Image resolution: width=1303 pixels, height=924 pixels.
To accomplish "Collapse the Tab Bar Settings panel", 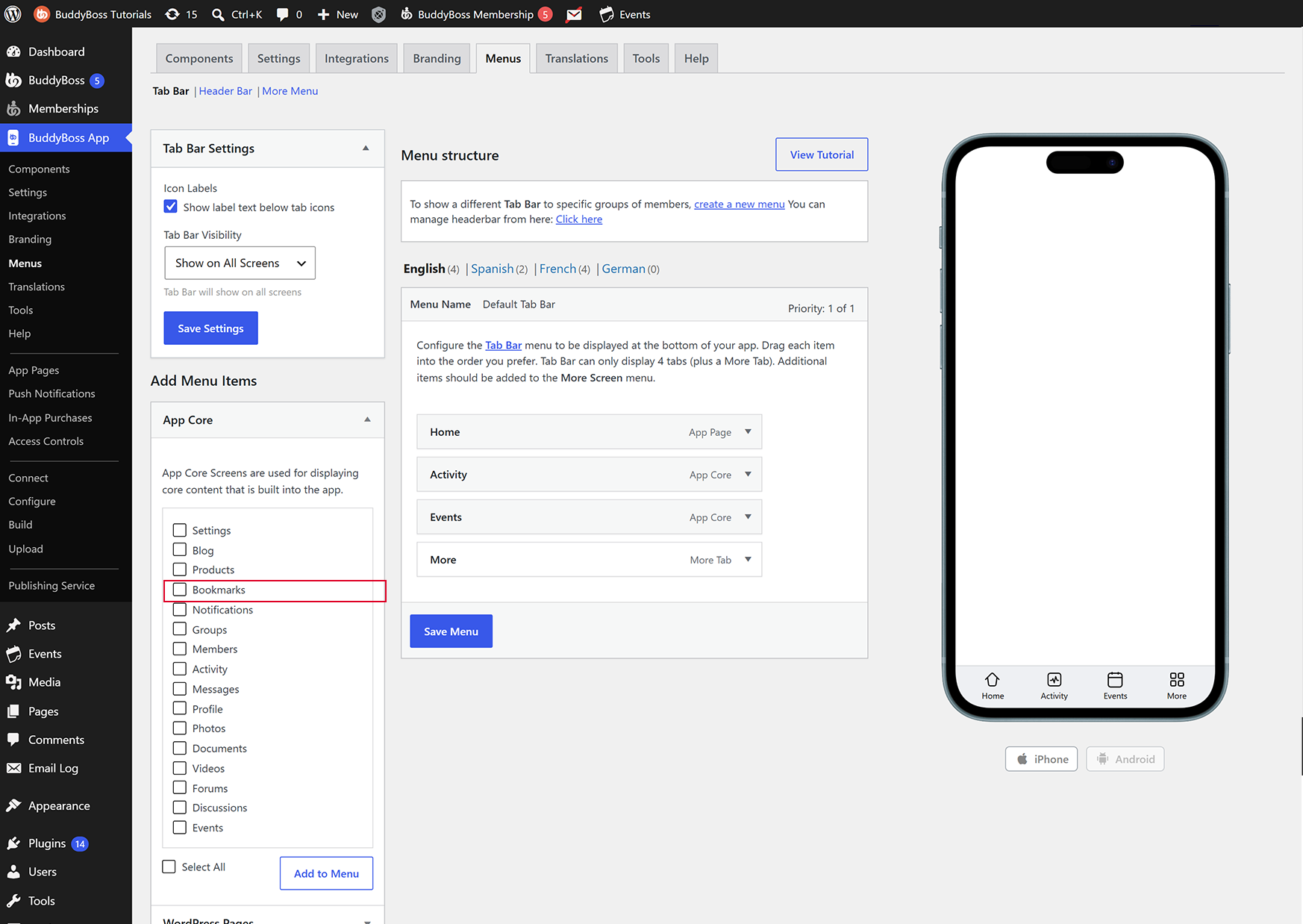I will pyautogui.click(x=366, y=148).
